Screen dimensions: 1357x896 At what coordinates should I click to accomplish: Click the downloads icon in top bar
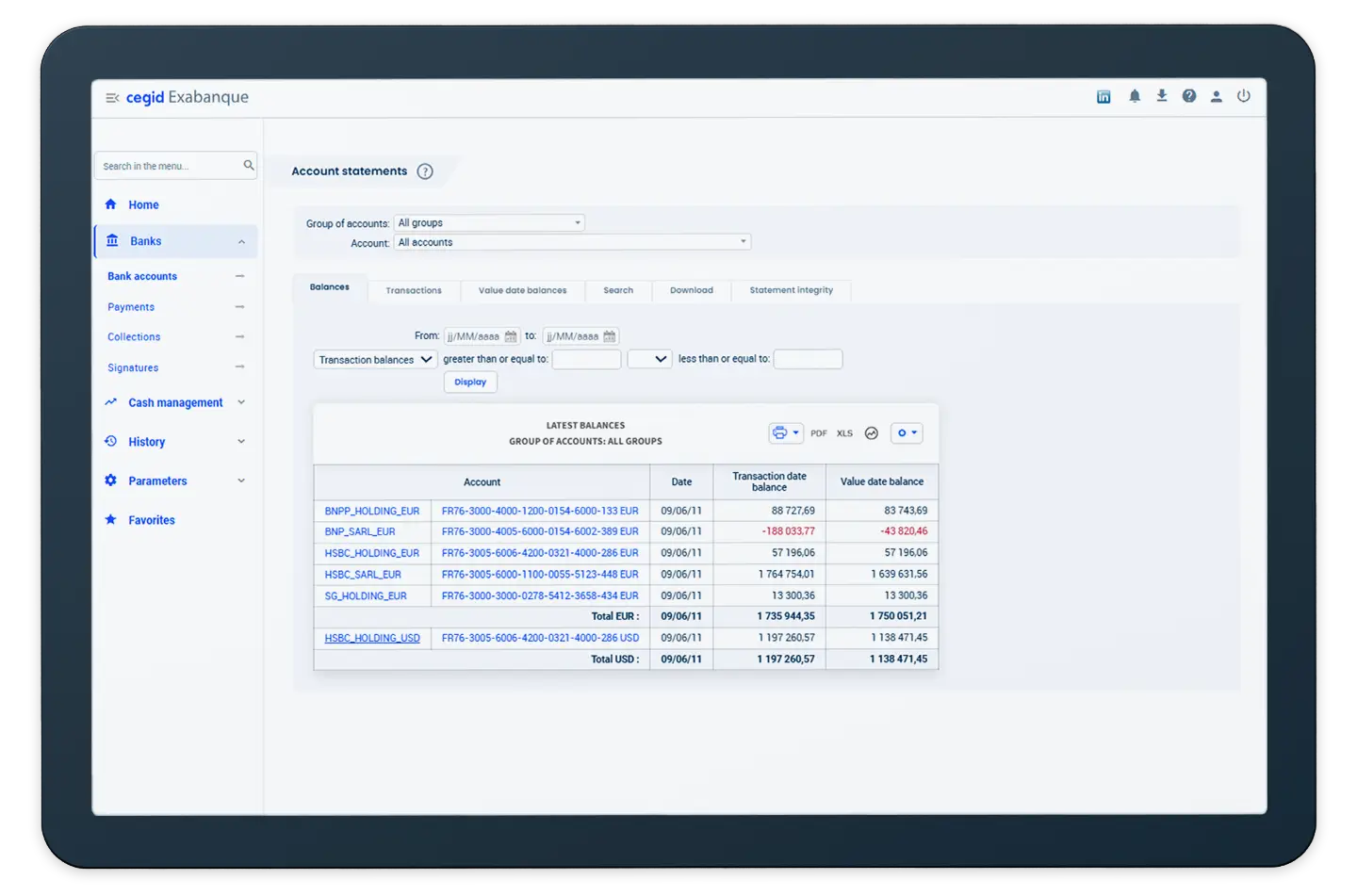tap(1161, 95)
